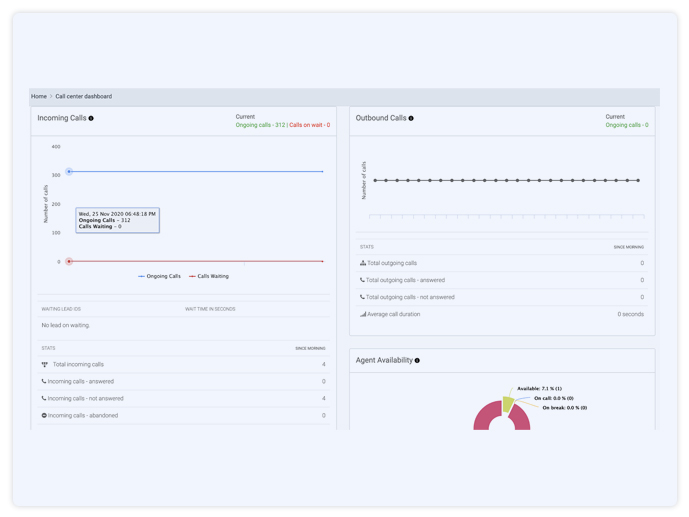
Task: Click the blue Ongoing Calls starting data point
Action: point(69,172)
